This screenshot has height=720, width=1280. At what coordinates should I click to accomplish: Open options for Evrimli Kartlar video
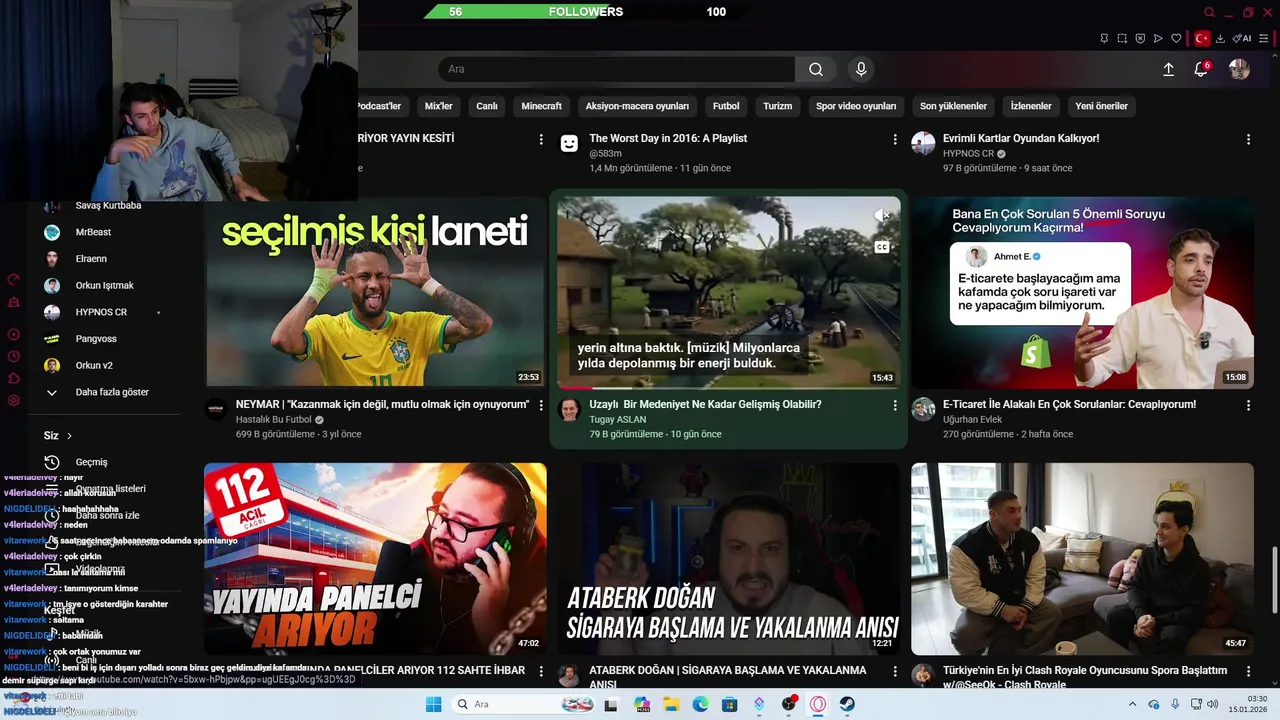pyautogui.click(x=1248, y=139)
